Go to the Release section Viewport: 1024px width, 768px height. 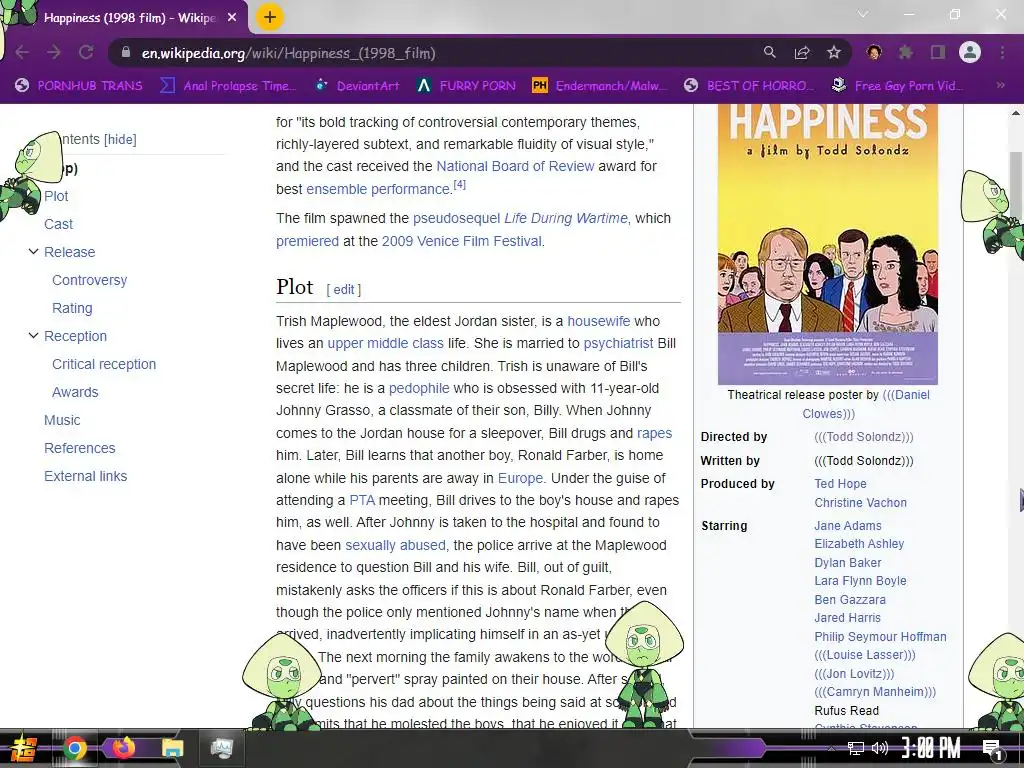[69, 252]
